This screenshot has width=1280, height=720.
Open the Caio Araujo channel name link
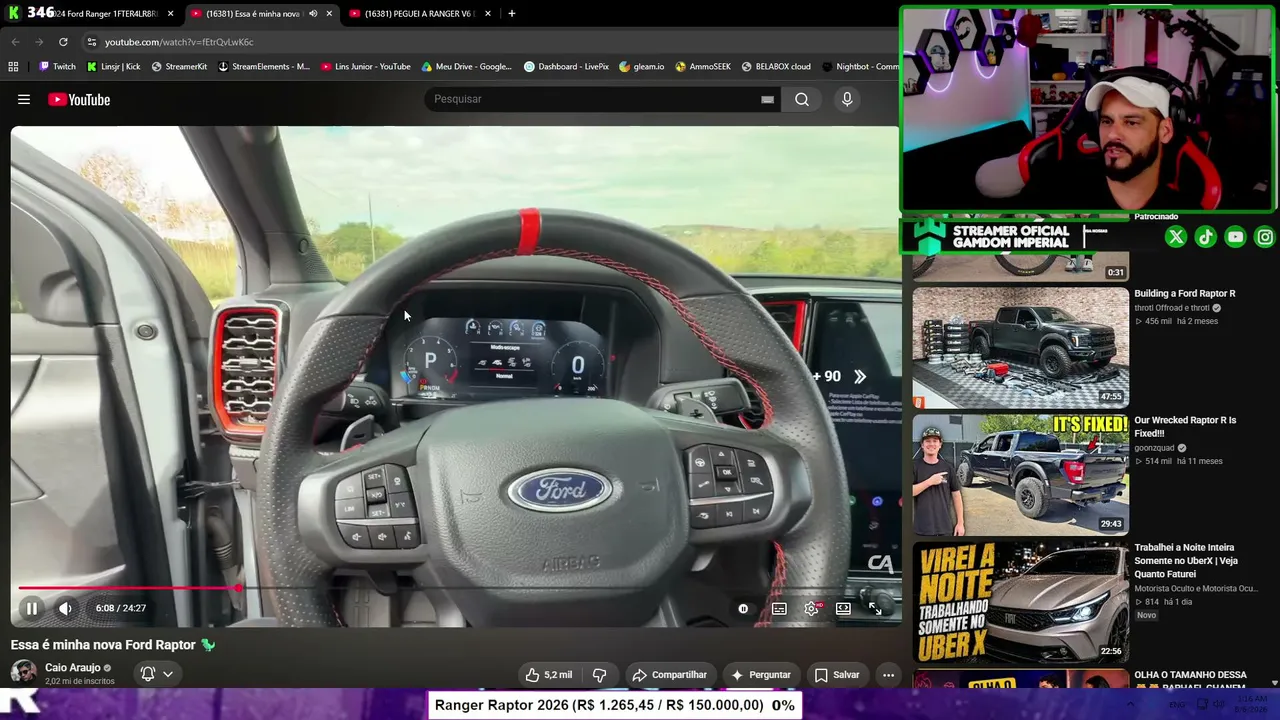click(x=72, y=668)
